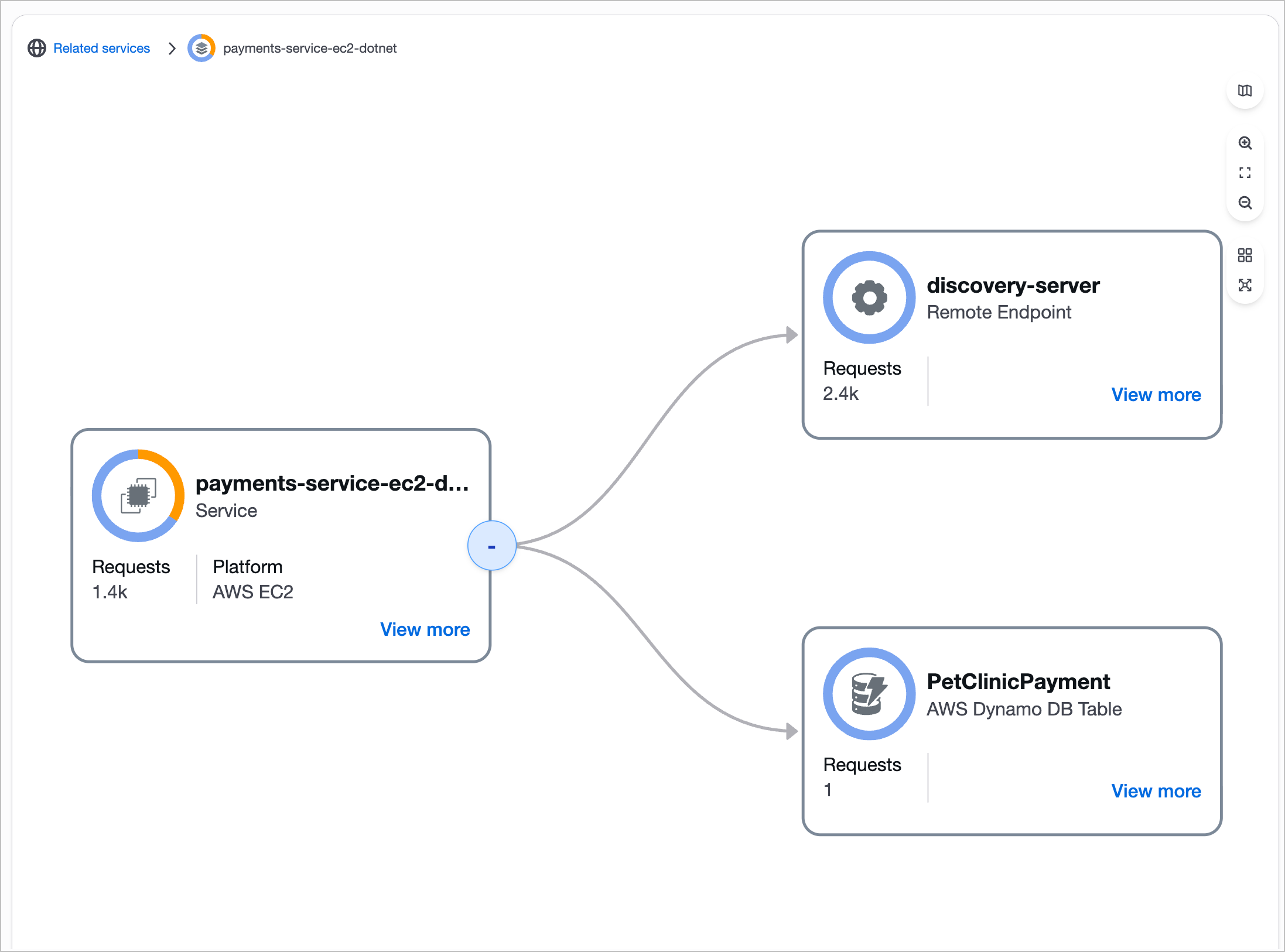Fit the map to screen

point(1245,173)
